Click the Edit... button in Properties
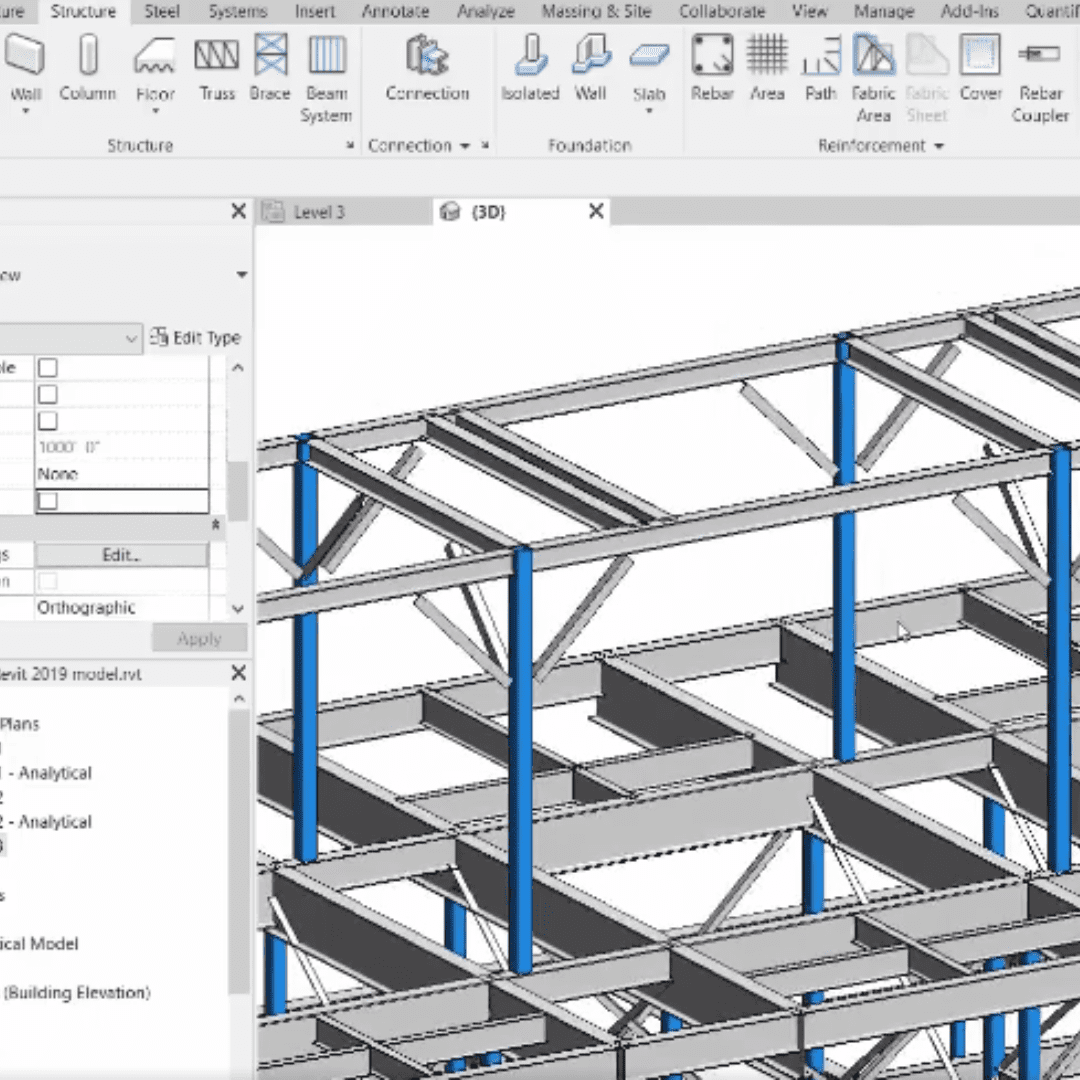Image resolution: width=1080 pixels, height=1080 pixels. 121,555
